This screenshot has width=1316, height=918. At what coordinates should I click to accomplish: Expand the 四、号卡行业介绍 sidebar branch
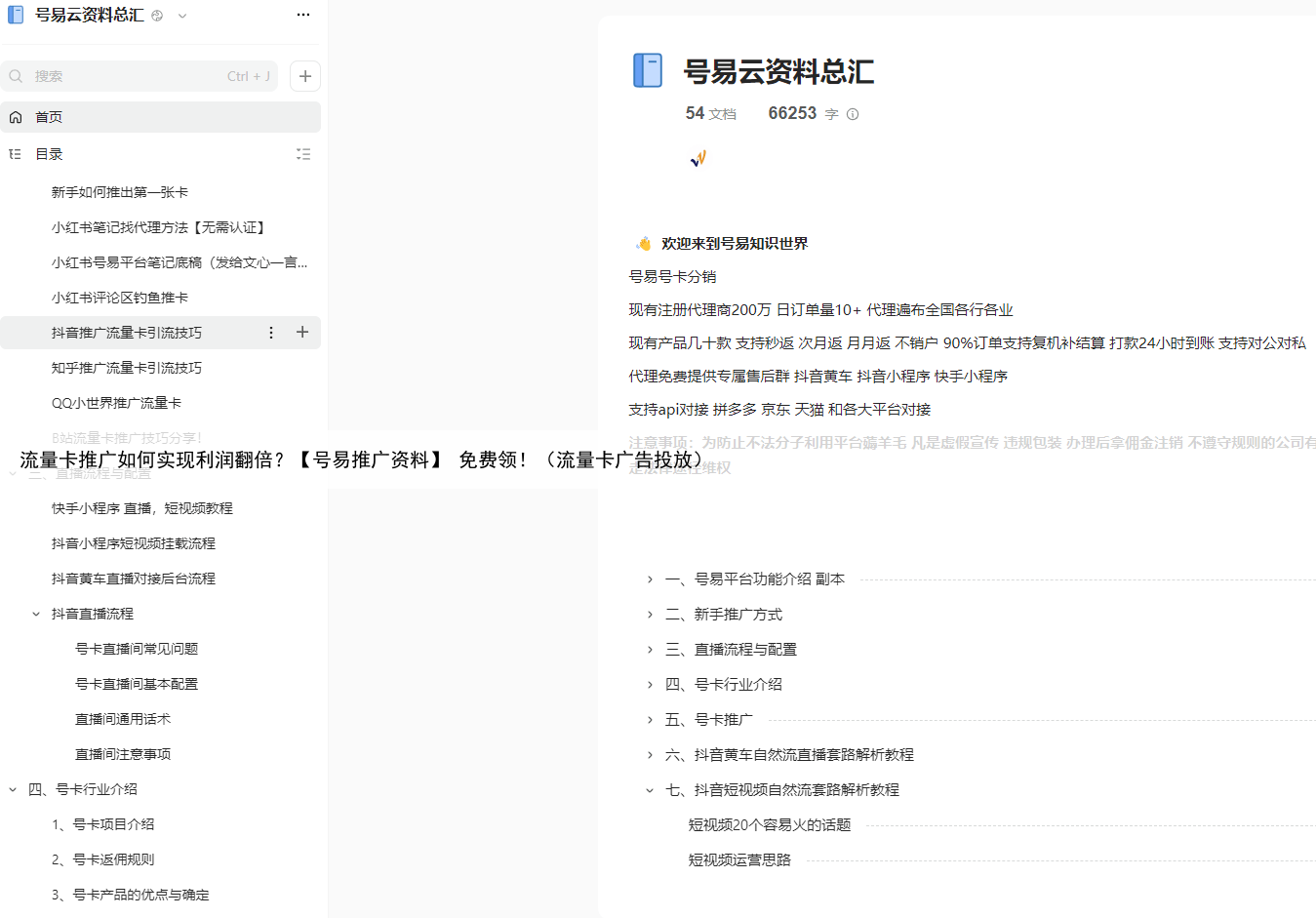coord(14,788)
